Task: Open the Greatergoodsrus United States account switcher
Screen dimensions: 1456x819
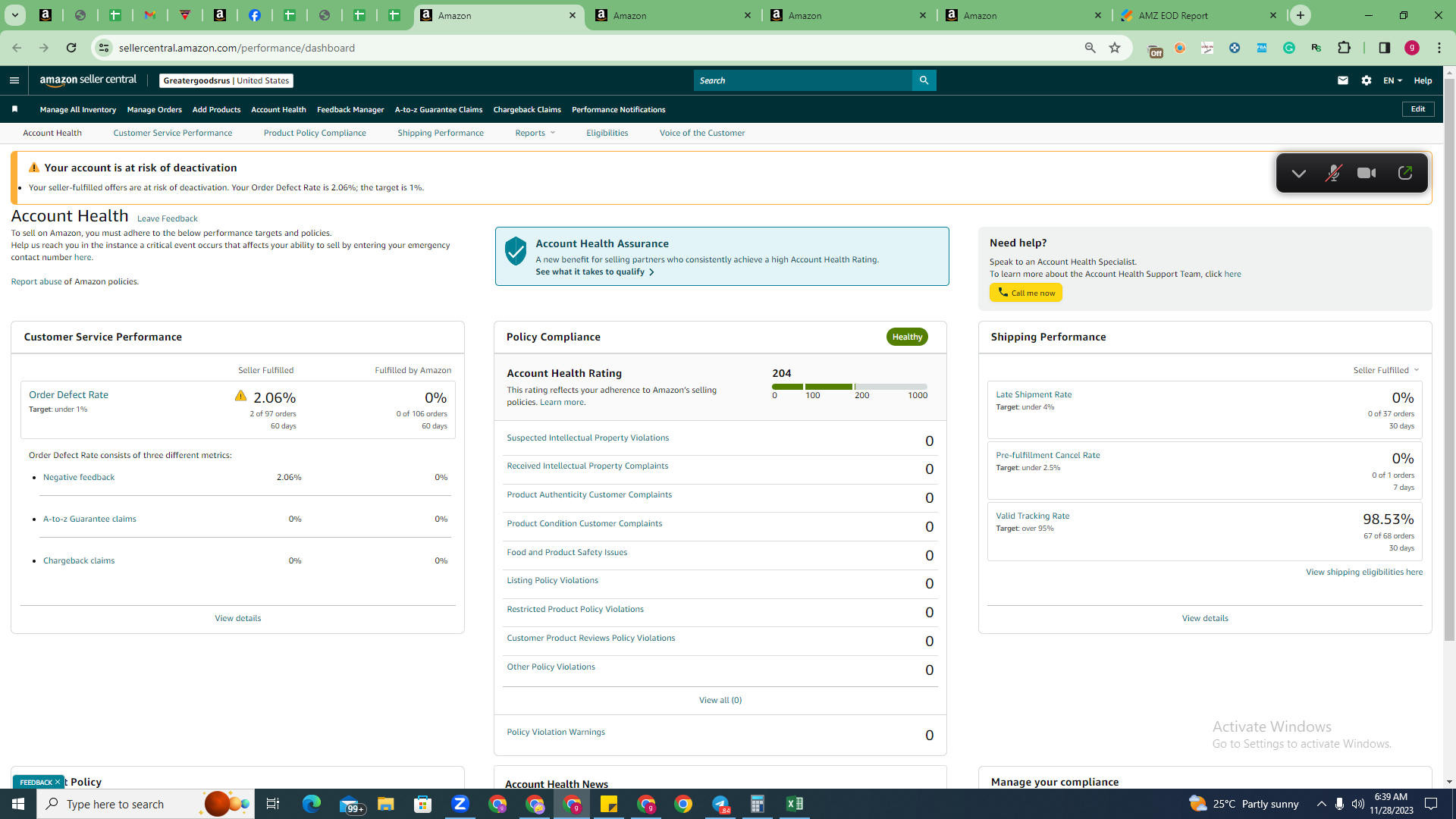Action: click(226, 80)
